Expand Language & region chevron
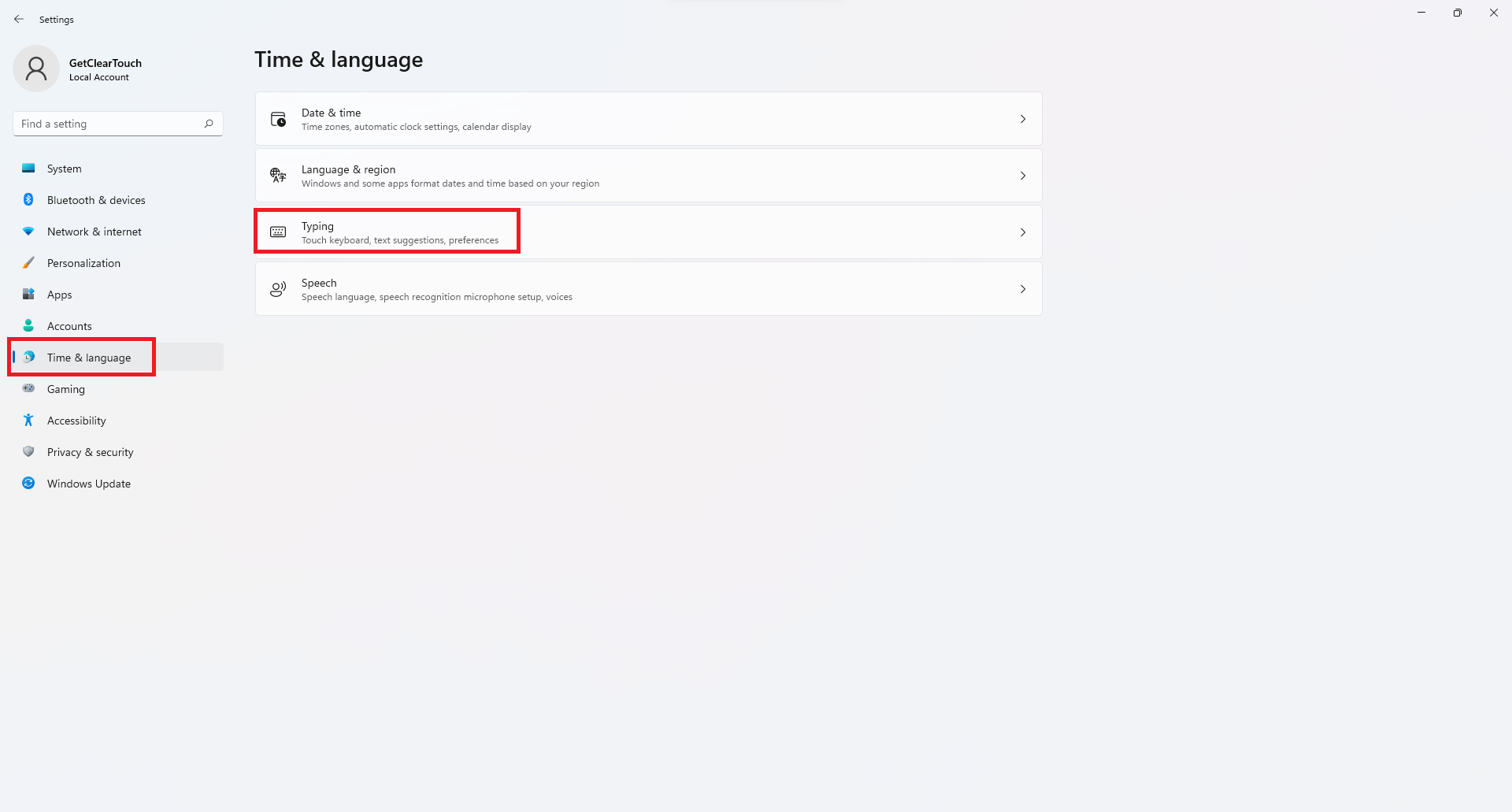This screenshot has height=812, width=1512. coord(1023,176)
